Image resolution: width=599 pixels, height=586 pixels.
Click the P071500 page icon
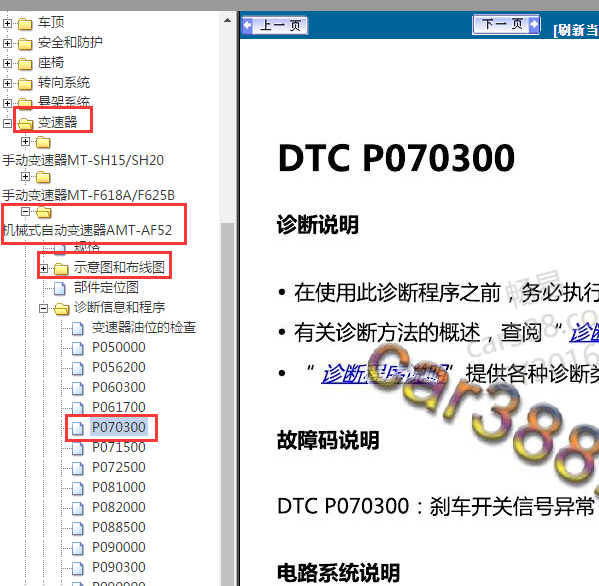tap(78, 448)
